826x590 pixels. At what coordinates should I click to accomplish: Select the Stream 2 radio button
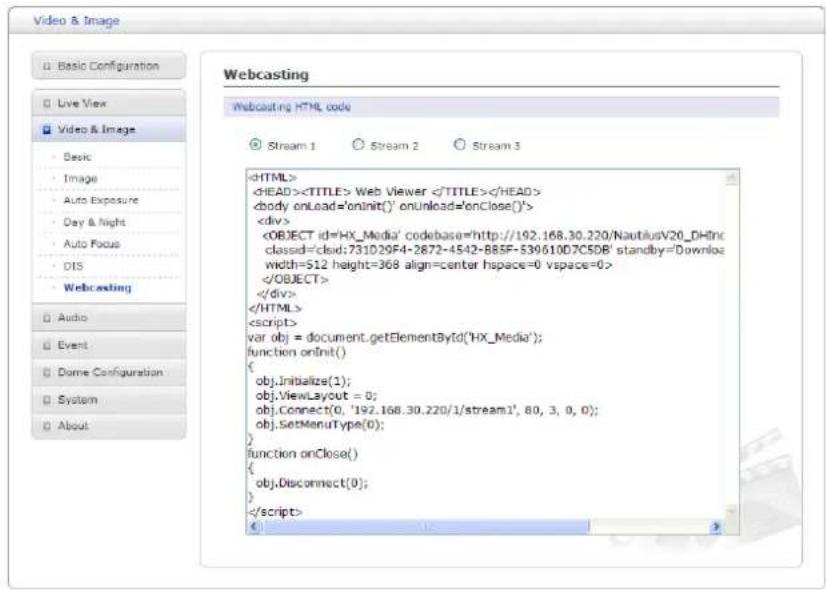(358, 144)
